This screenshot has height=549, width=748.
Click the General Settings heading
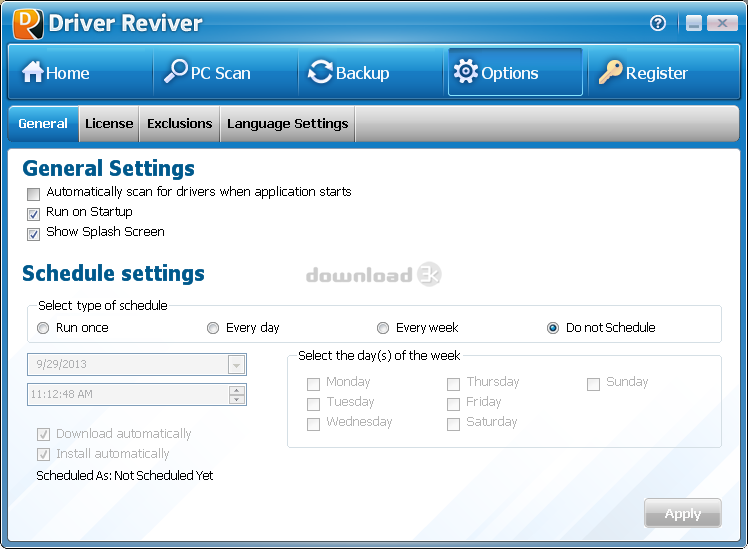[108, 168]
